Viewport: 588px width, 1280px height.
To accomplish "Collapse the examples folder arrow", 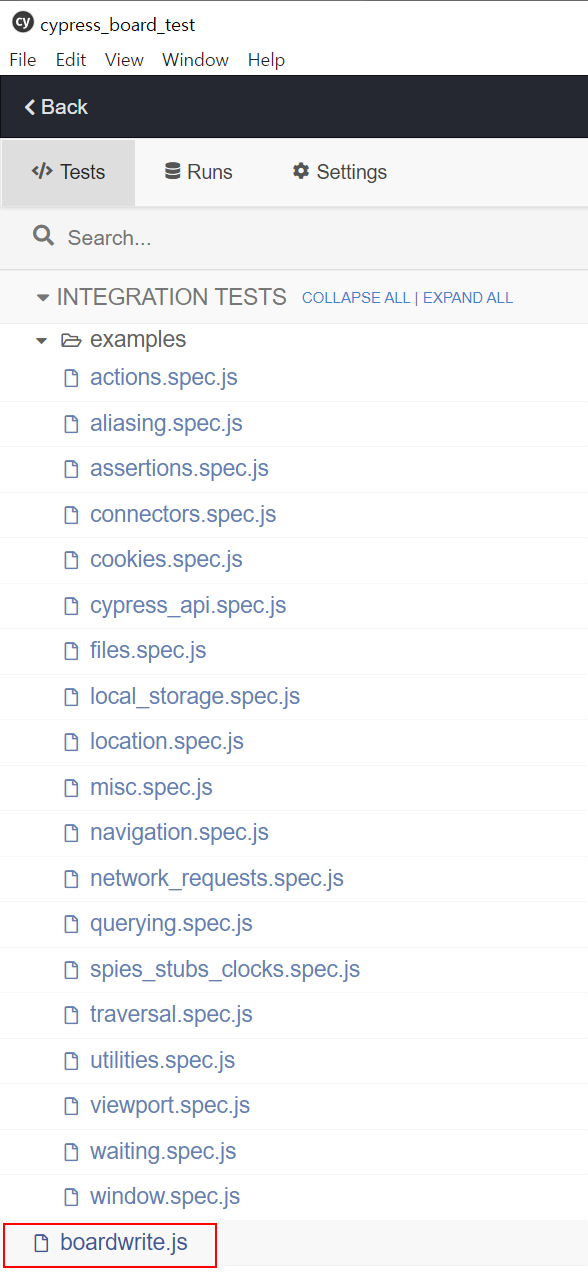I will (41, 341).
